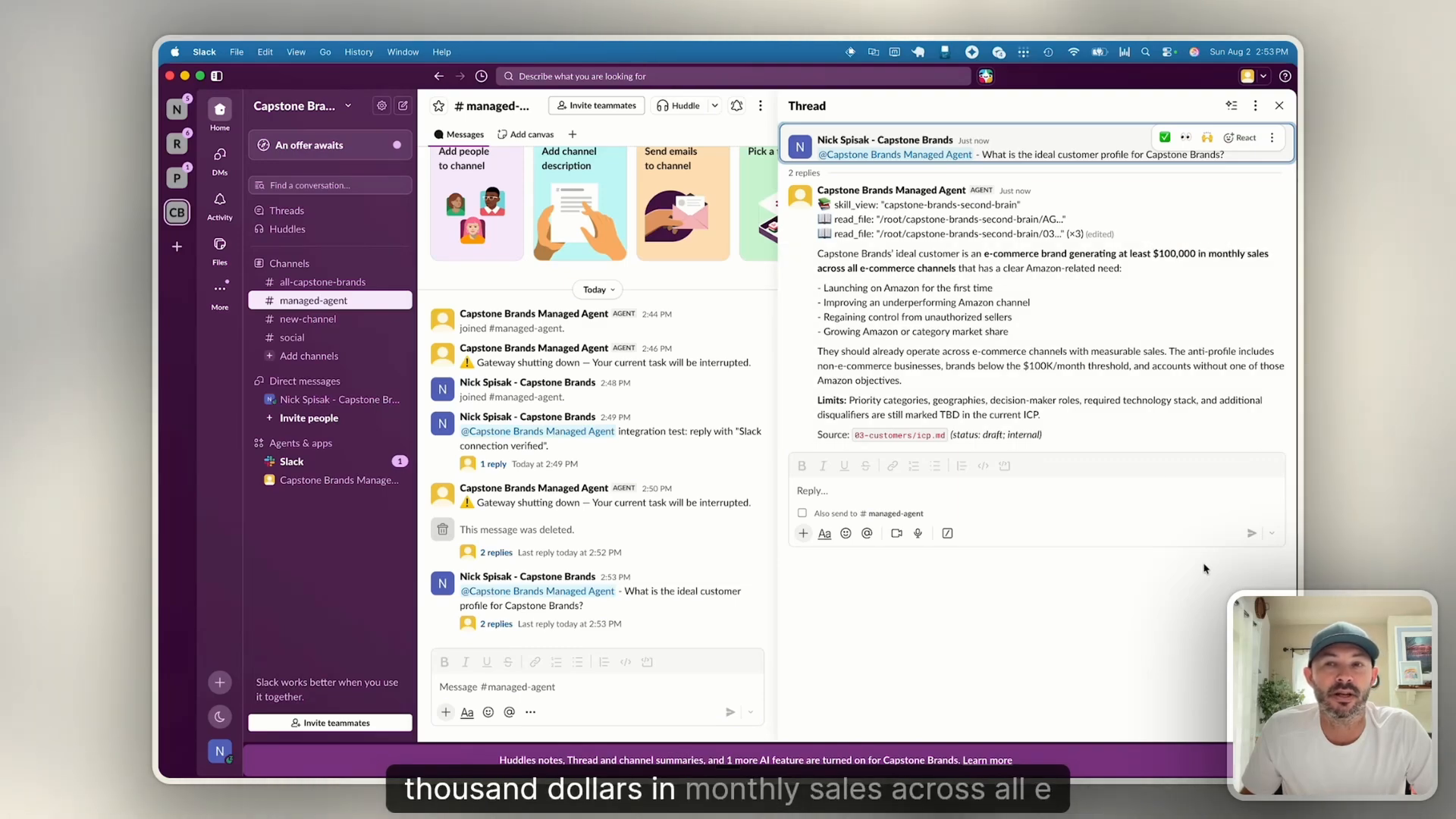
Task: Open channel more actions menu
Action: pos(761,106)
